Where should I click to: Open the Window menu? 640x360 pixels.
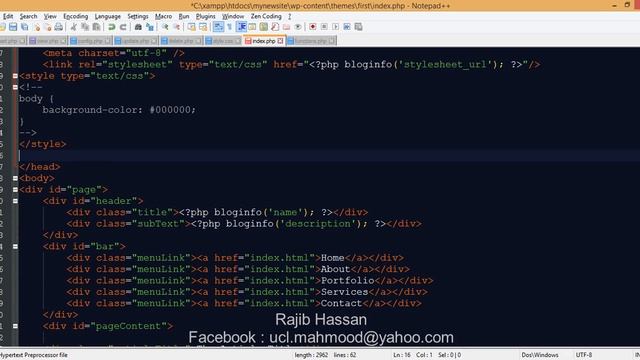click(x=233, y=16)
